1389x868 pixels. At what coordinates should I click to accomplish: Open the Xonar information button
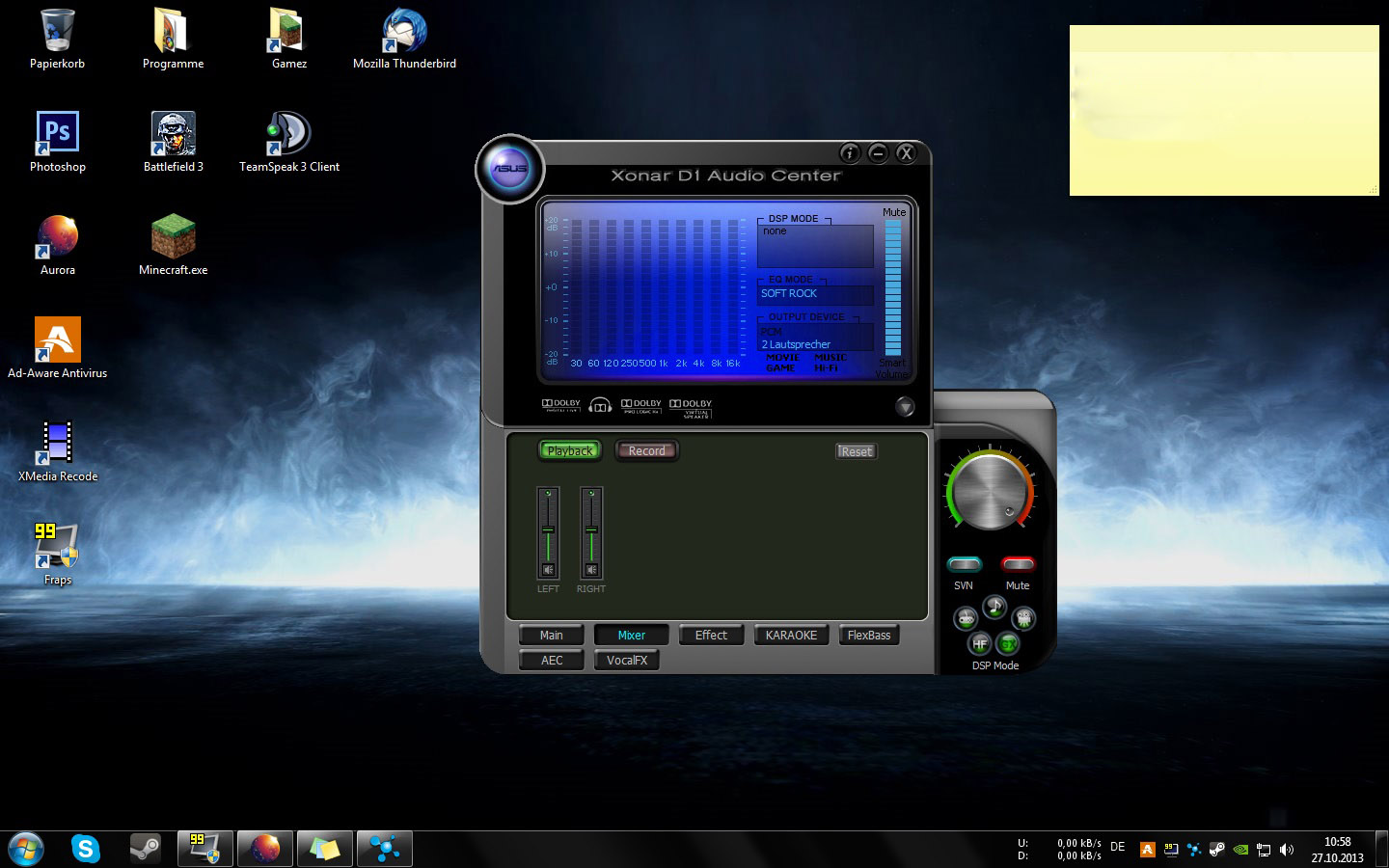(850, 153)
